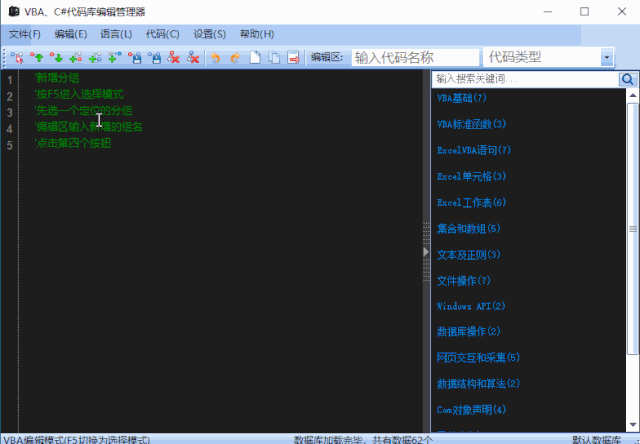Open the 文件(F) menu
Viewport: 640px width, 444px height.
(x=25, y=34)
